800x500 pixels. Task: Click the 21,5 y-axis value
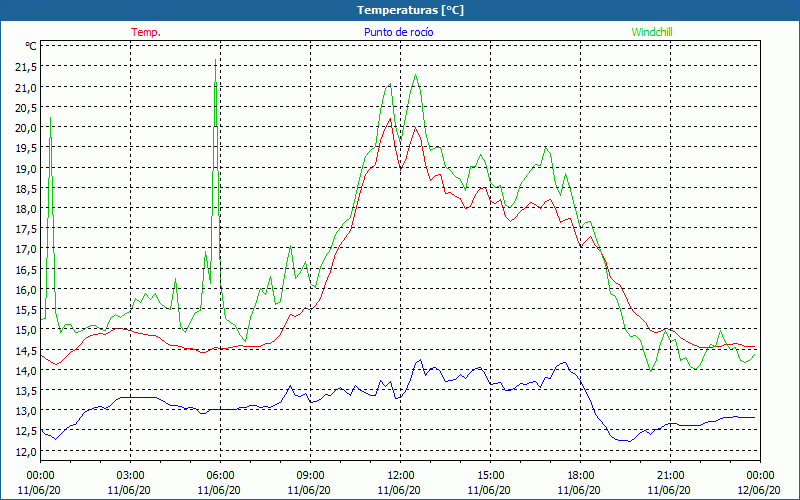(x=26, y=66)
